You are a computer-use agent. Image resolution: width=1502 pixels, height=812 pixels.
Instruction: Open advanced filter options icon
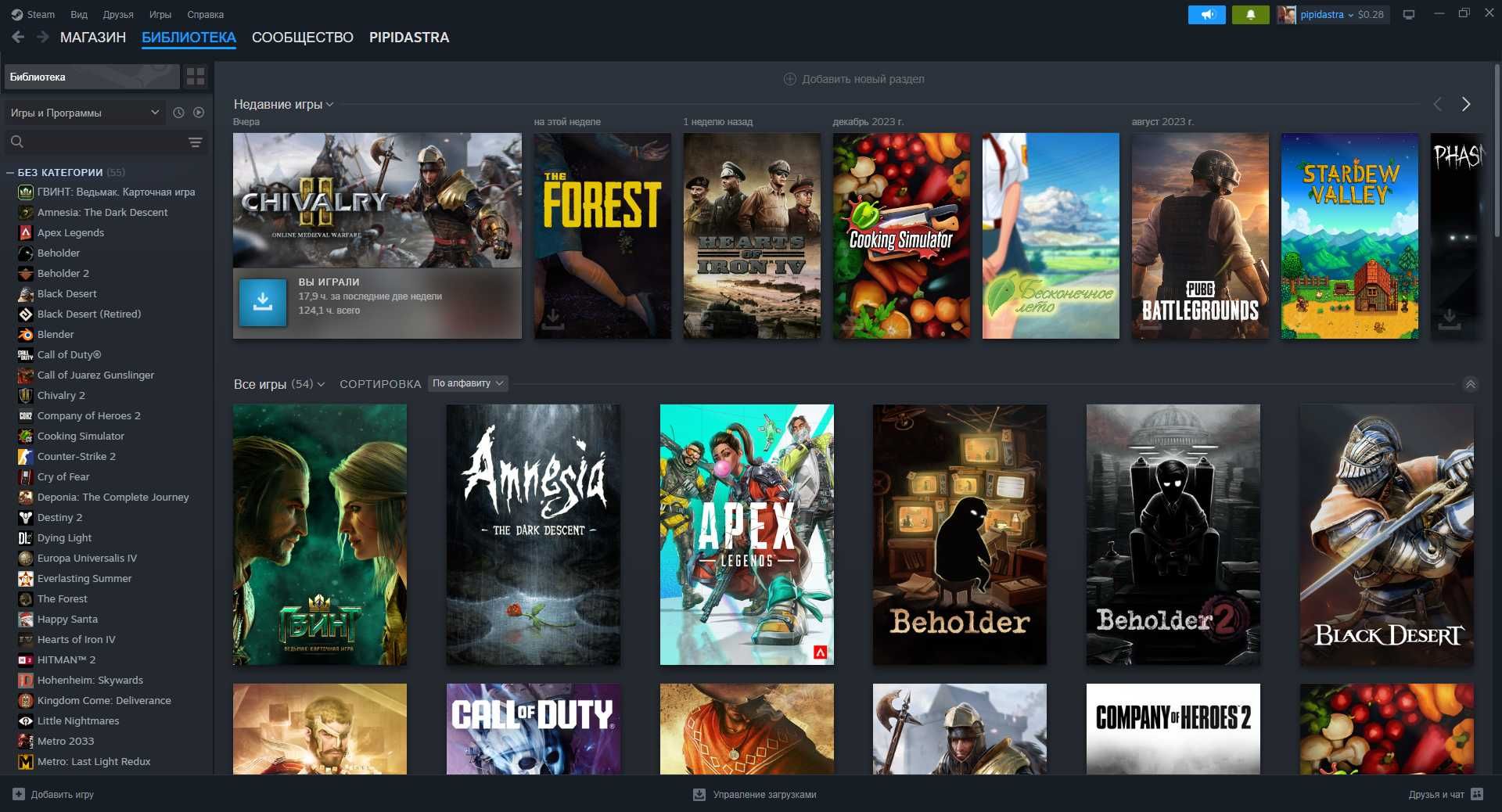click(x=196, y=142)
